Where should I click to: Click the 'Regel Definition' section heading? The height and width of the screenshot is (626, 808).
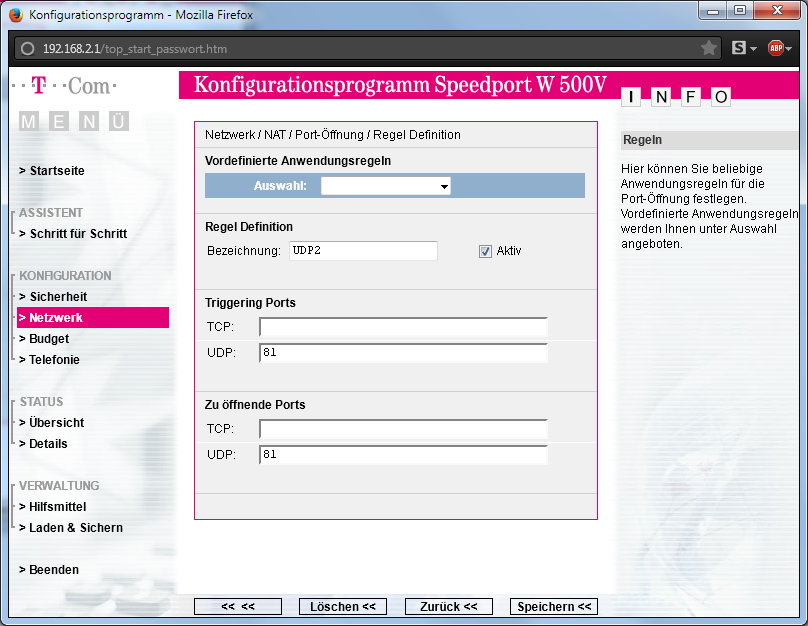coord(249,227)
